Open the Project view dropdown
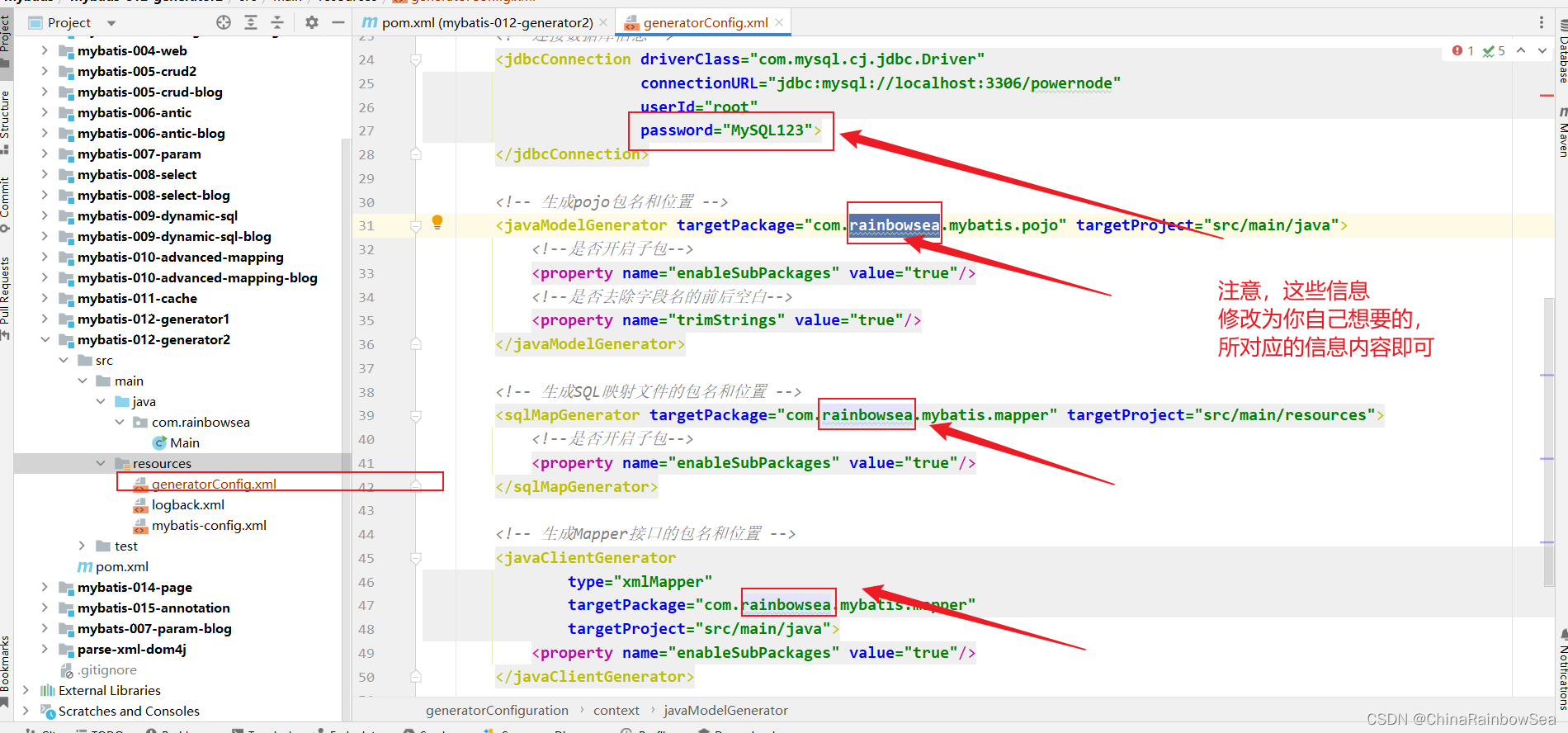The image size is (1568, 733). [111, 23]
